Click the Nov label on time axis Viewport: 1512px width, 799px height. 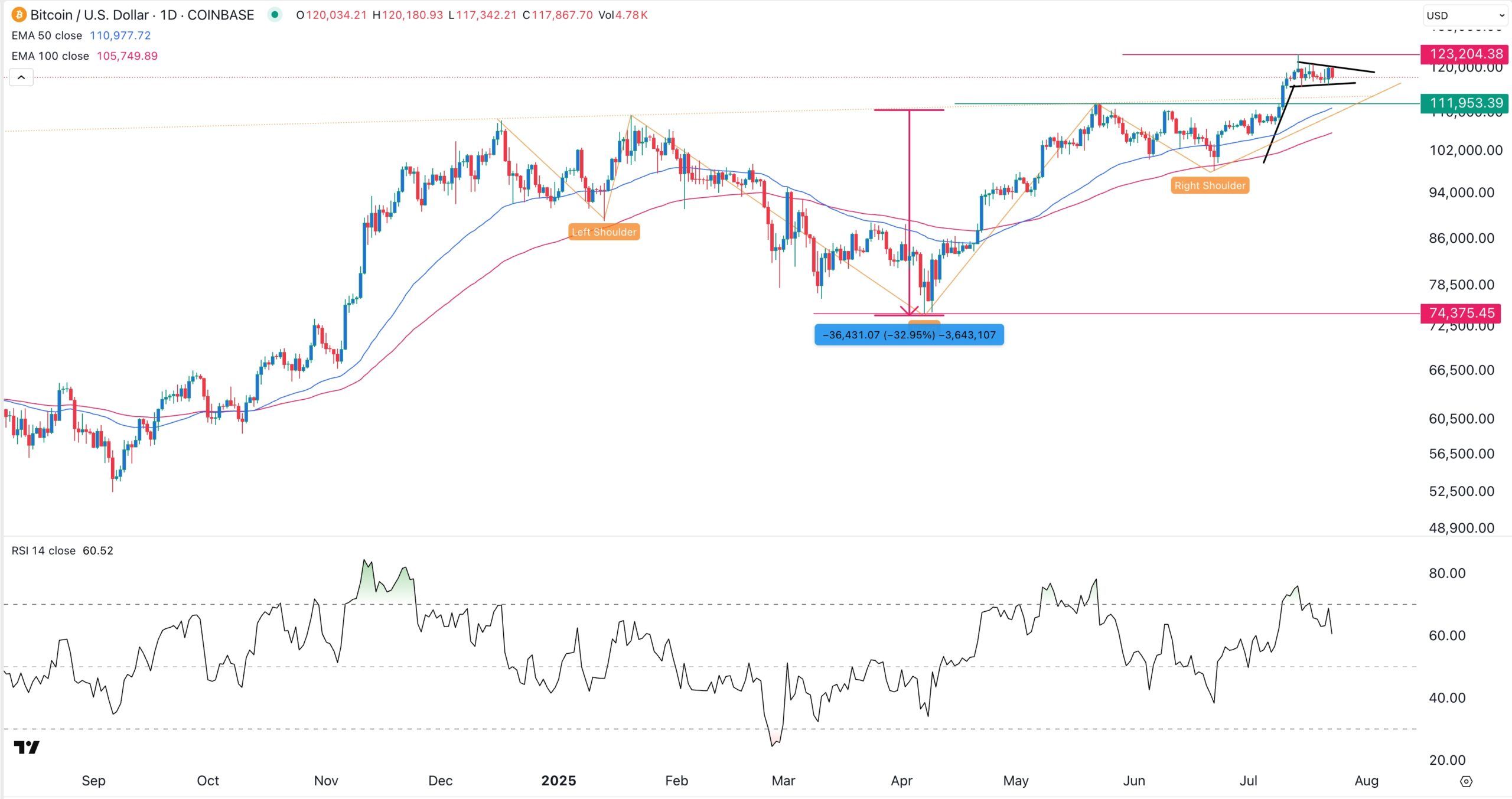point(326,781)
